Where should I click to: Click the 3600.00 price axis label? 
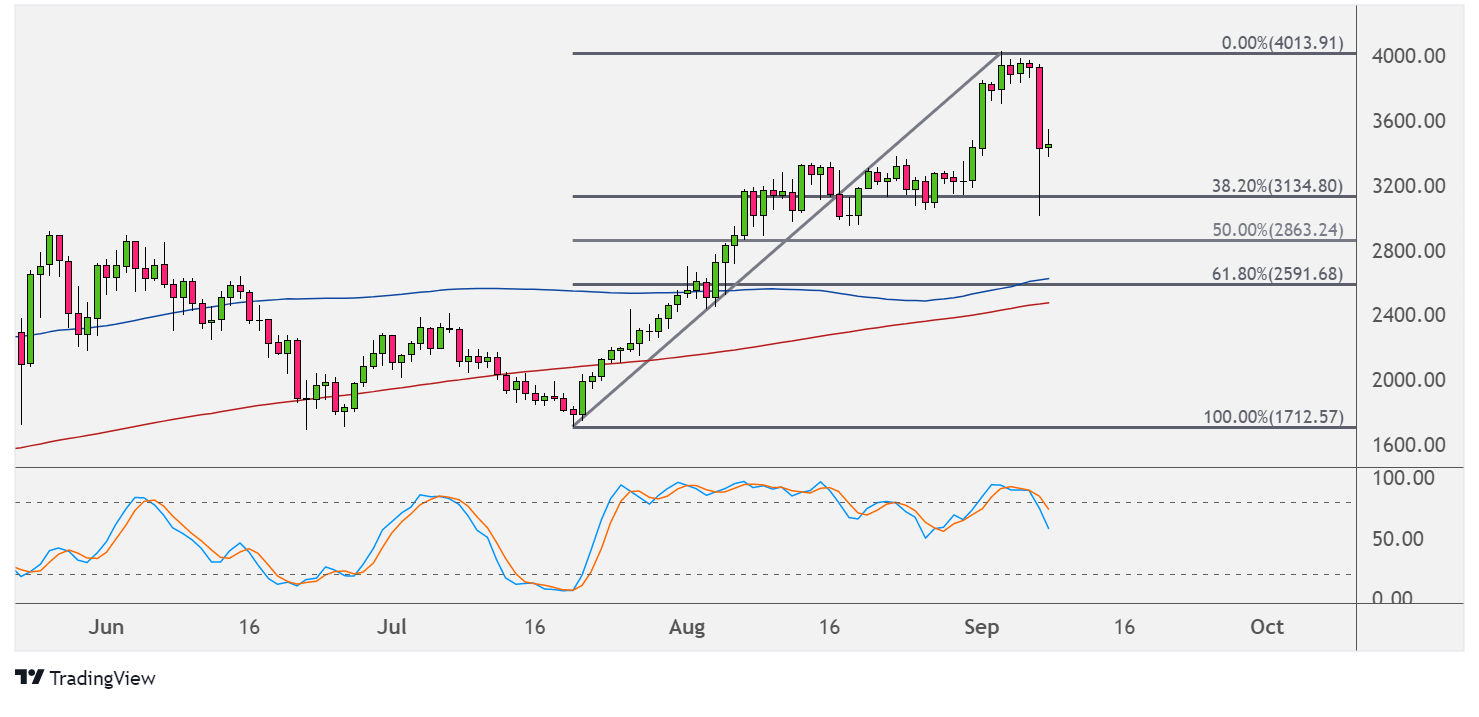(1411, 121)
